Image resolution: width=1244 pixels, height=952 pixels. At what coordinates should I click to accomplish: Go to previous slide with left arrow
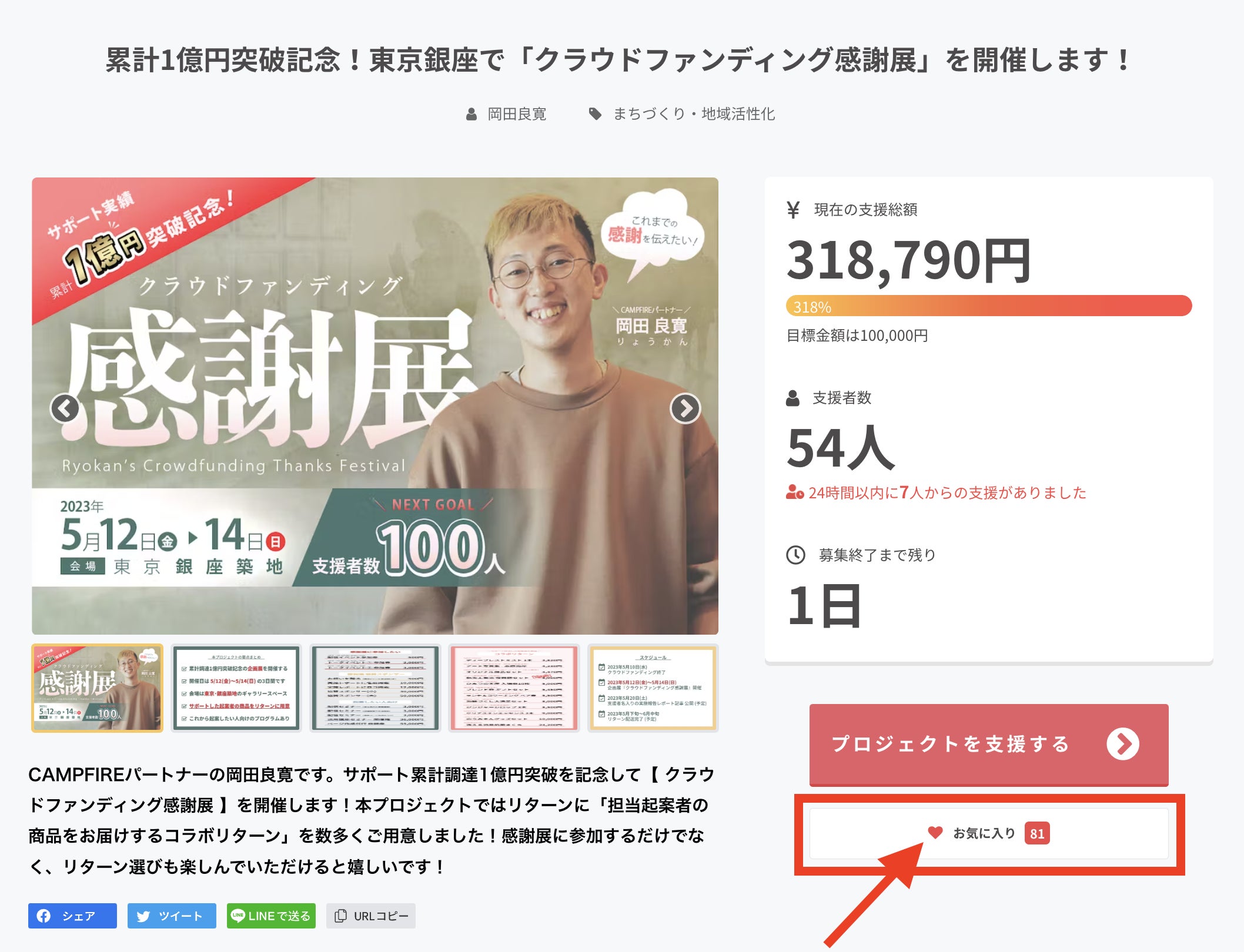tap(65, 408)
